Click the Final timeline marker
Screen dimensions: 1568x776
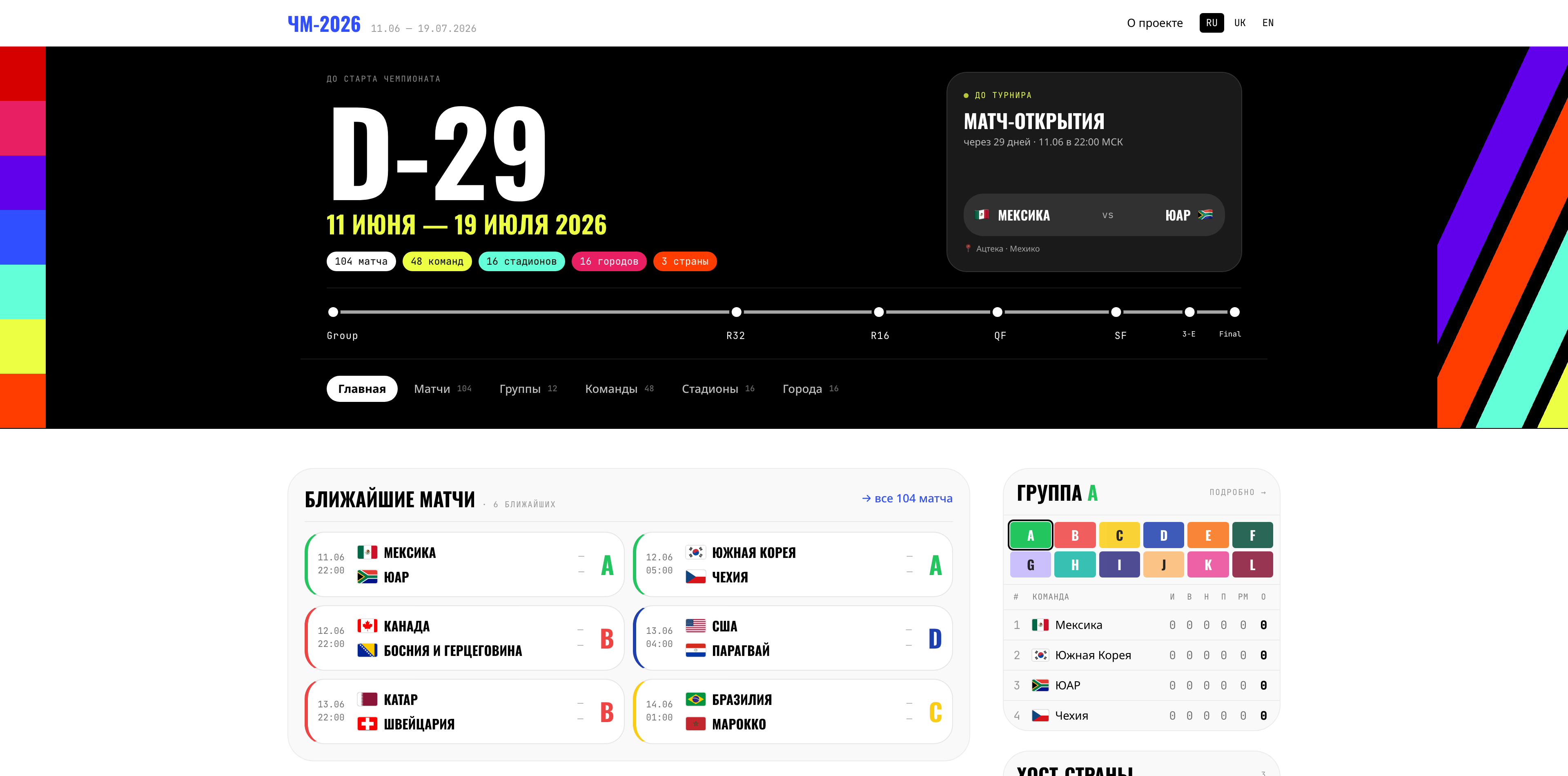(1235, 312)
